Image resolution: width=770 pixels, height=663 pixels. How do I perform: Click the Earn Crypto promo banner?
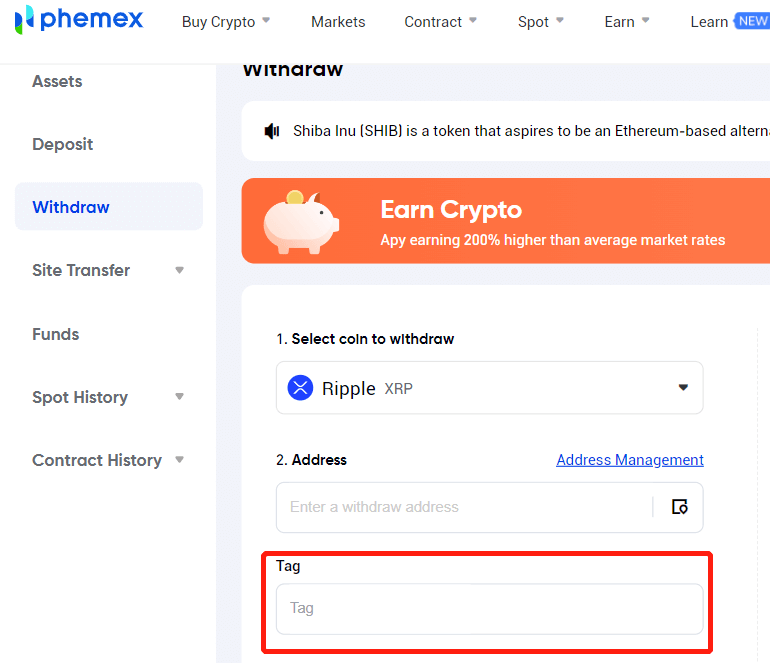(550, 221)
